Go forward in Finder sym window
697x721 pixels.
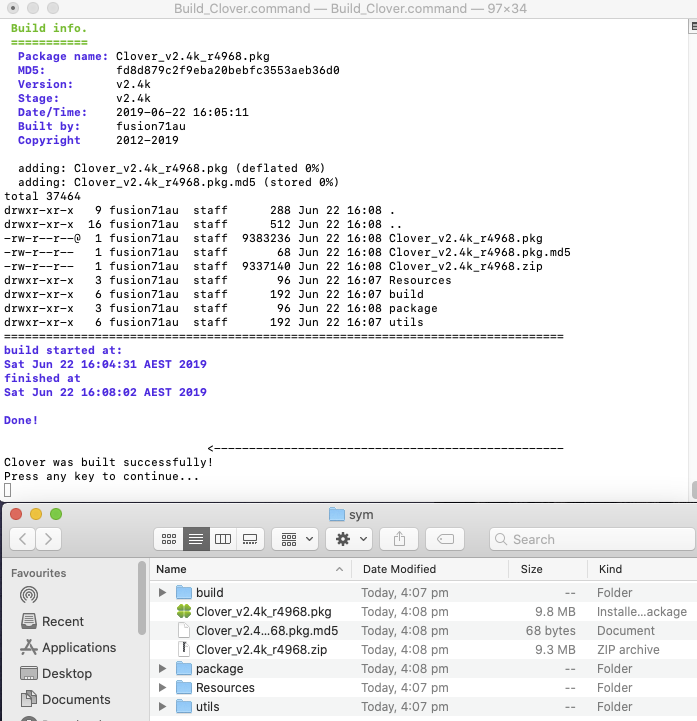click(49, 539)
